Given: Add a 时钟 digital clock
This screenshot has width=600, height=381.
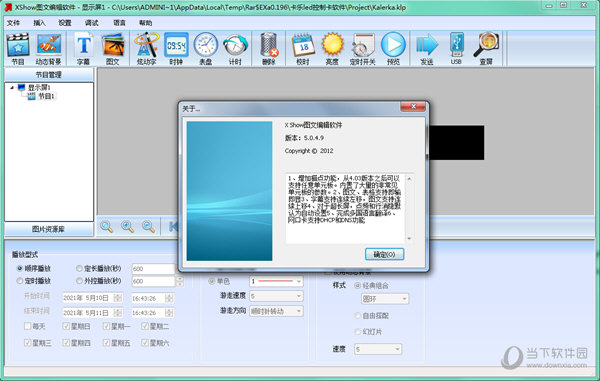Looking at the screenshot, I should click(176, 49).
